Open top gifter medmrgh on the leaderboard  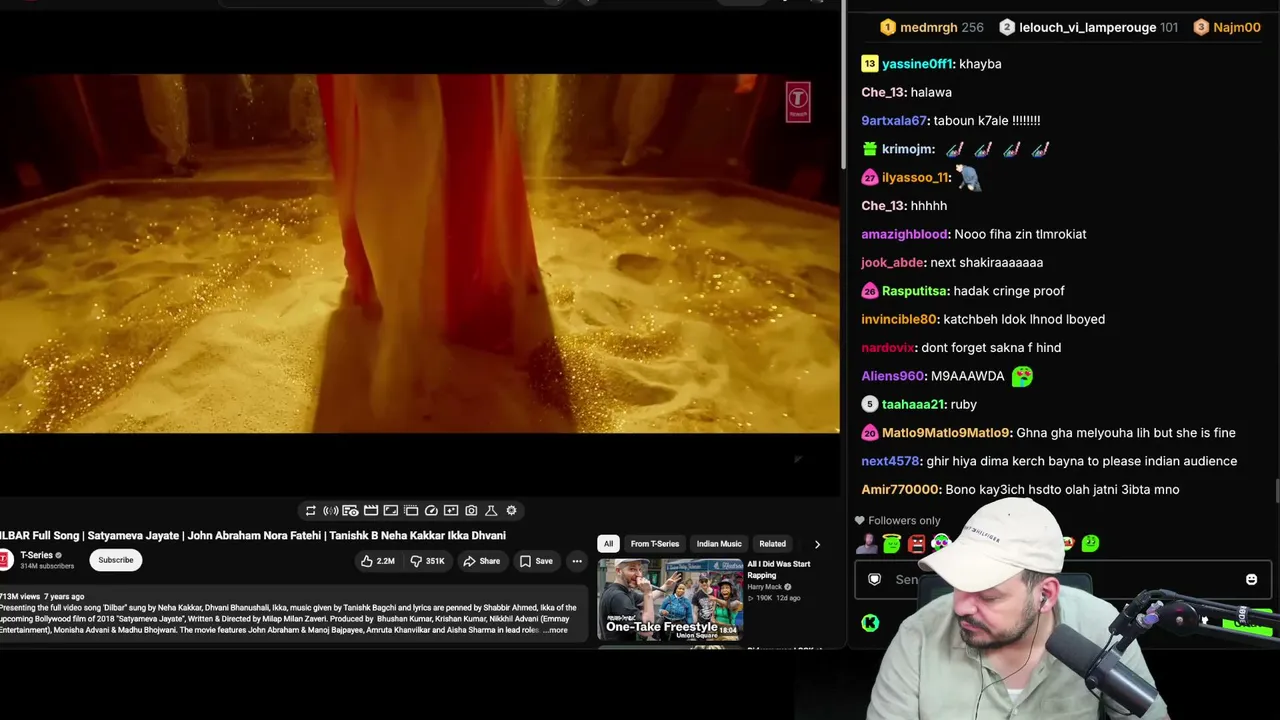pos(928,28)
